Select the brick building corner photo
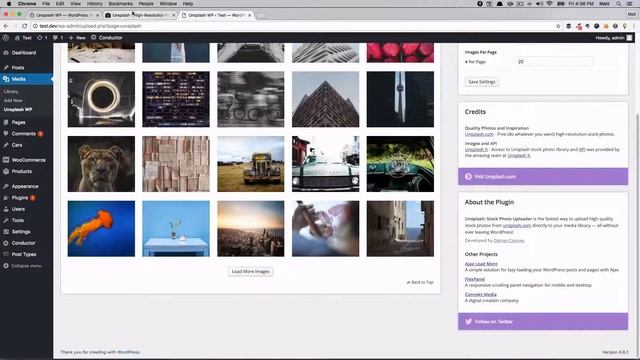The height and width of the screenshot is (360, 640). [x=326, y=99]
